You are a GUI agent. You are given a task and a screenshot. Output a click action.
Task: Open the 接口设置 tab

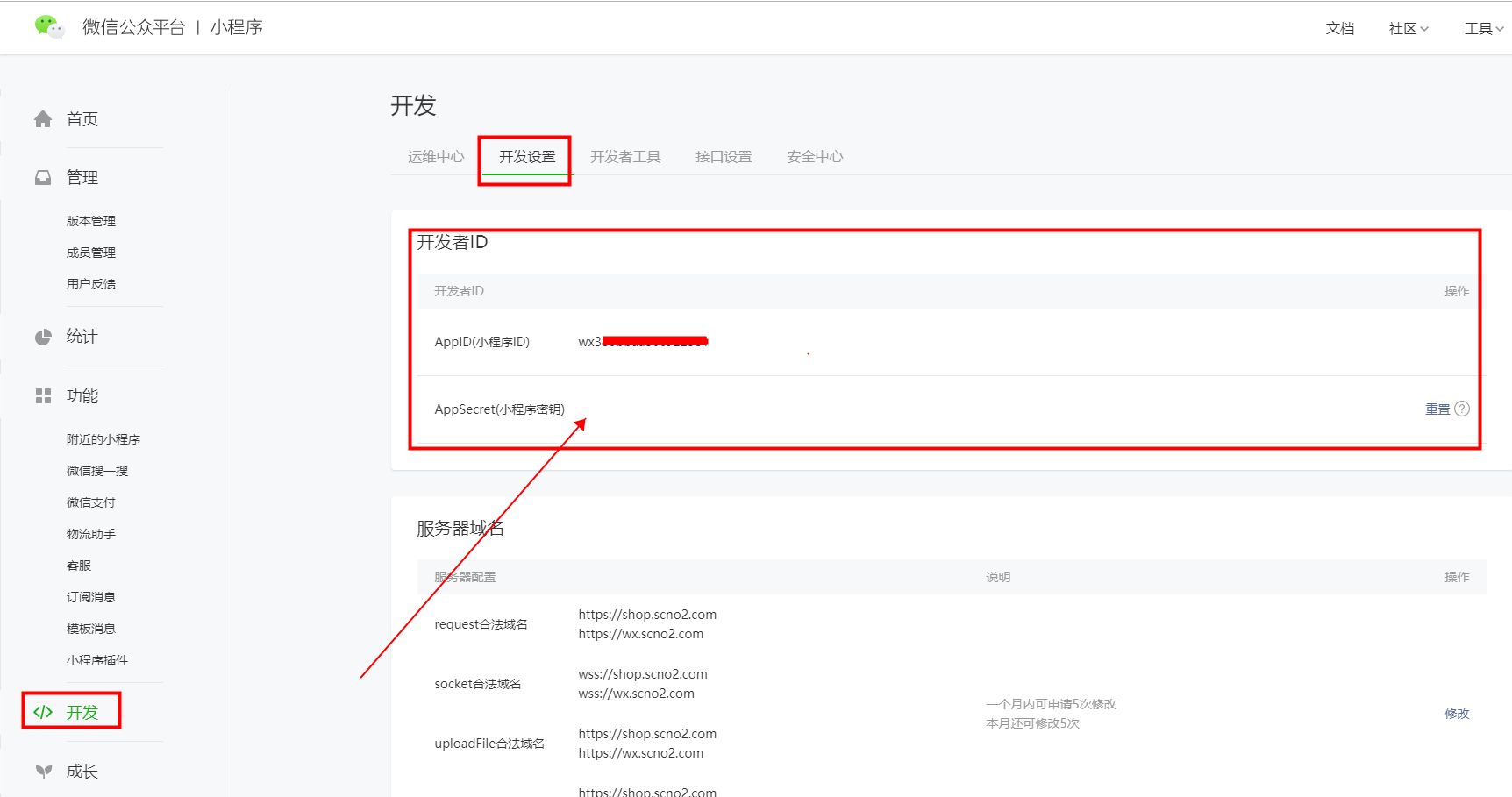click(724, 156)
